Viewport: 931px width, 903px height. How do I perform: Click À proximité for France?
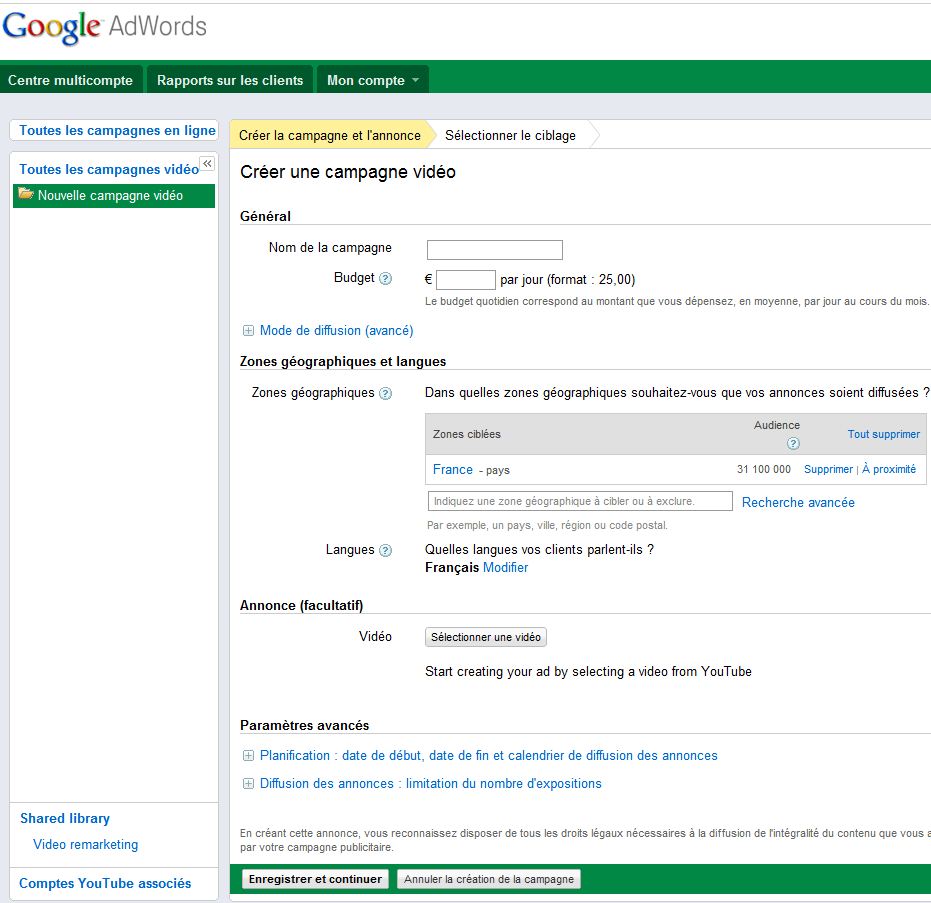tap(889, 469)
